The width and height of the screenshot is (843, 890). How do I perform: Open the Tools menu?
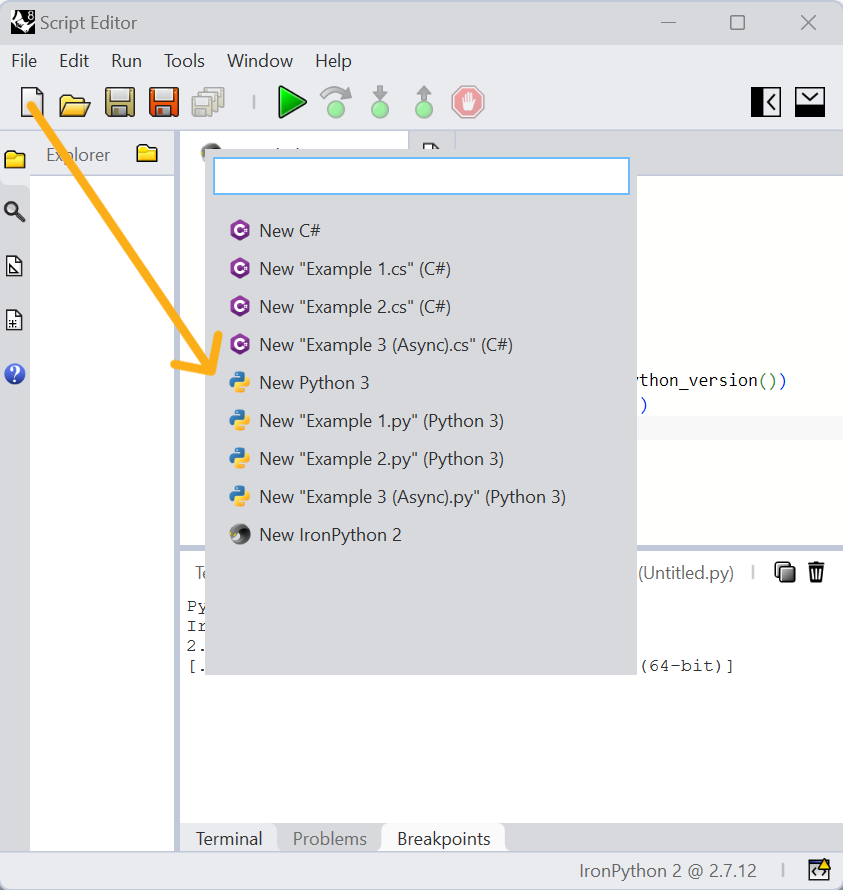pos(184,61)
